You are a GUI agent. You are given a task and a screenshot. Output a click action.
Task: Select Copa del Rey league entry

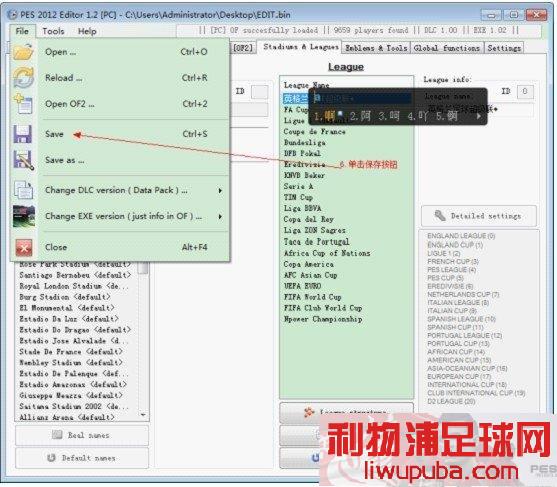click(x=308, y=219)
